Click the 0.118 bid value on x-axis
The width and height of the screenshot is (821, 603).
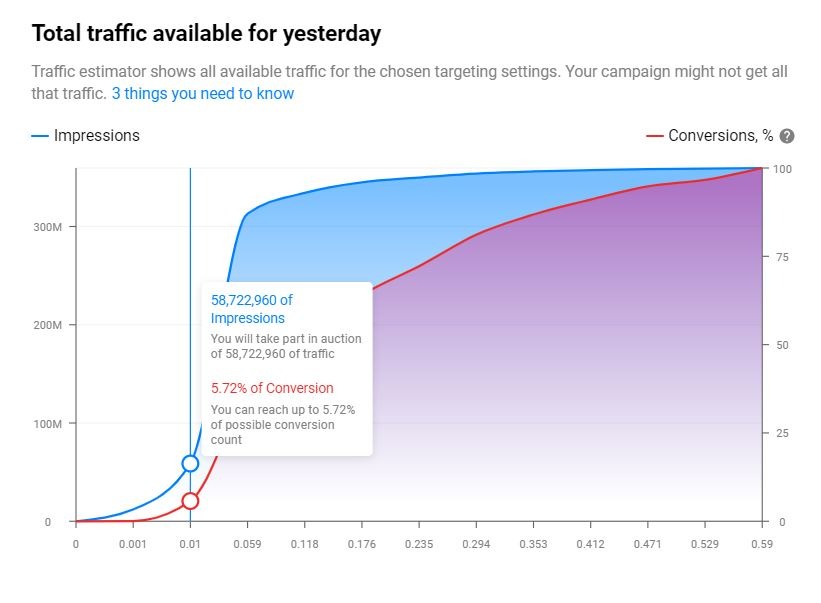[x=304, y=545]
